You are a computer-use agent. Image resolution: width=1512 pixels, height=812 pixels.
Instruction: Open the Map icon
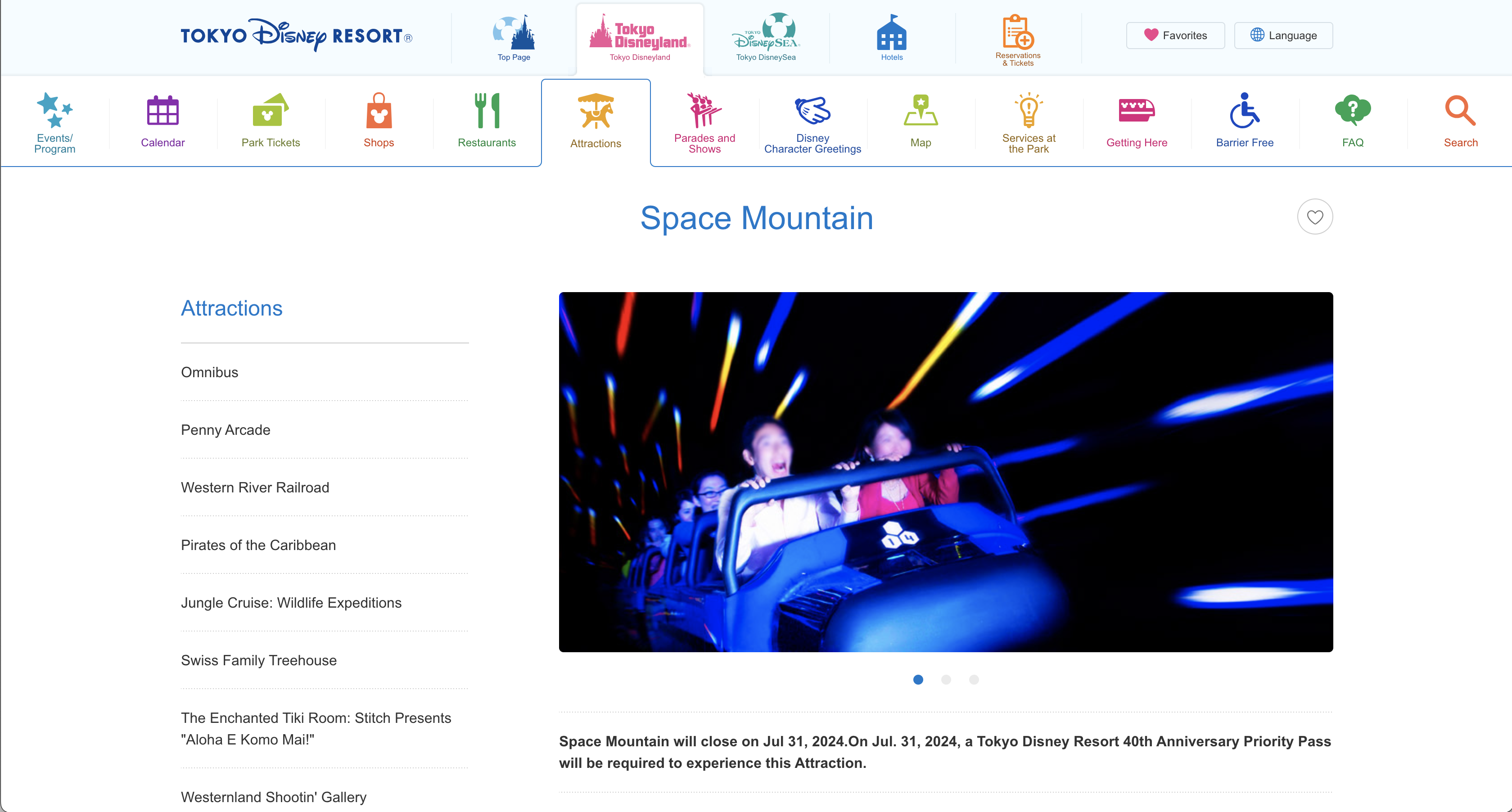coord(921,110)
